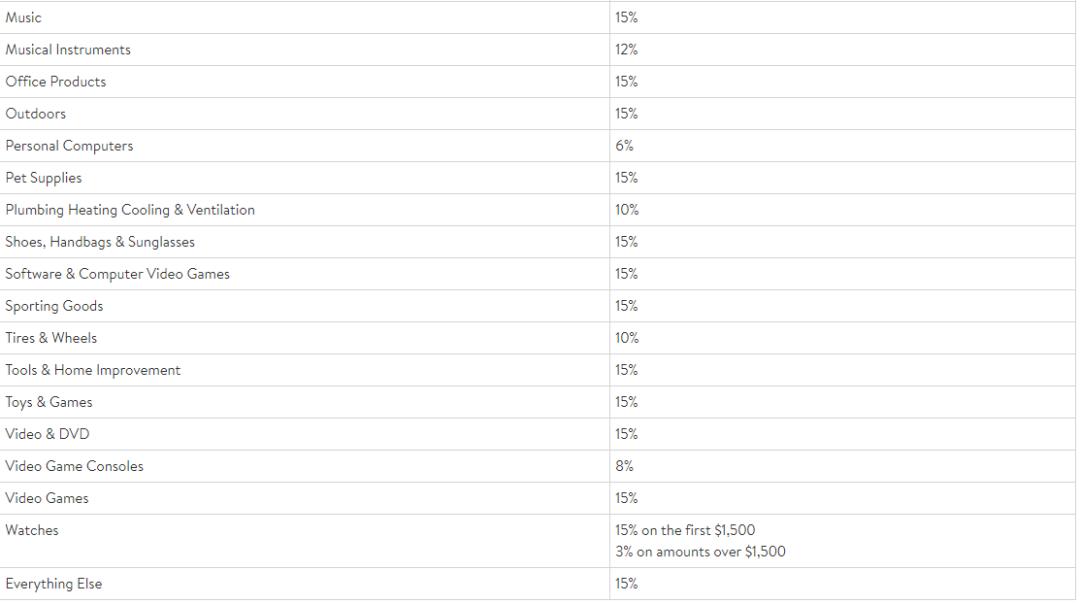
Task: Click the "3% on amounts over $1,500" text
Action: pos(700,551)
